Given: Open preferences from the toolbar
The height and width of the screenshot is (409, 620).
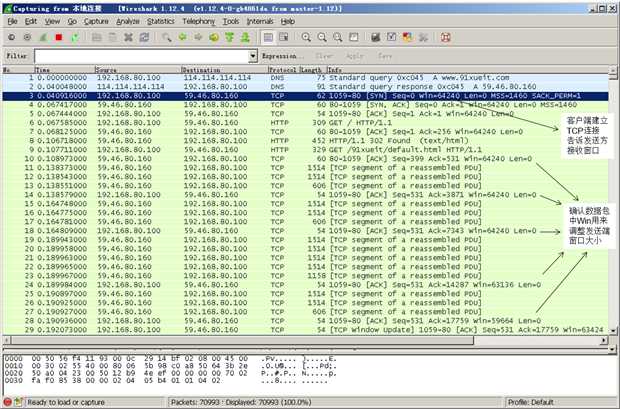Looking at the screenshot, I should click(x=423, y=38).
